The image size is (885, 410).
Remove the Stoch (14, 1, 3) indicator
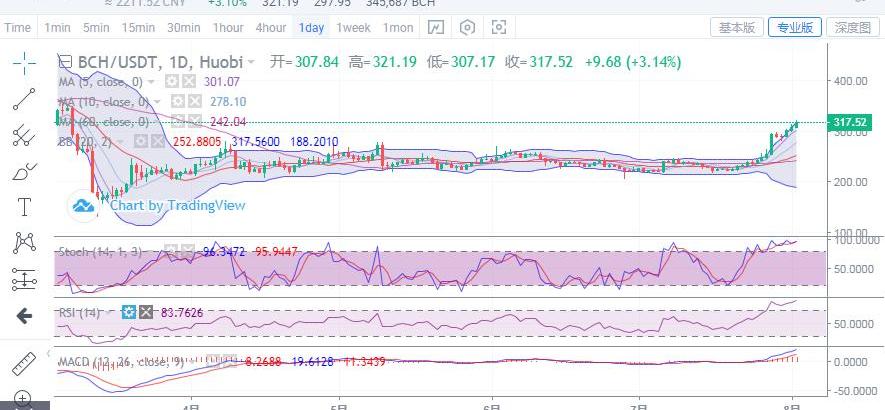coord(188,251)
